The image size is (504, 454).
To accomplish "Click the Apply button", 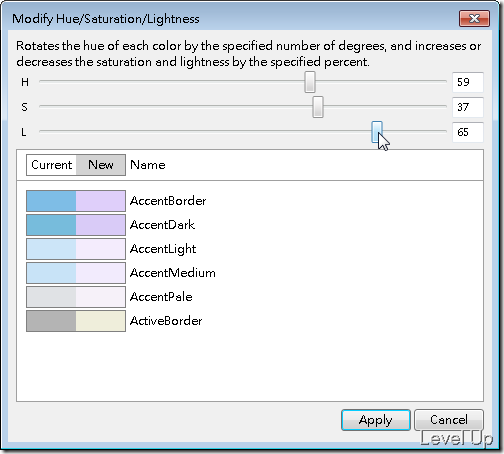I will point(376,420).
